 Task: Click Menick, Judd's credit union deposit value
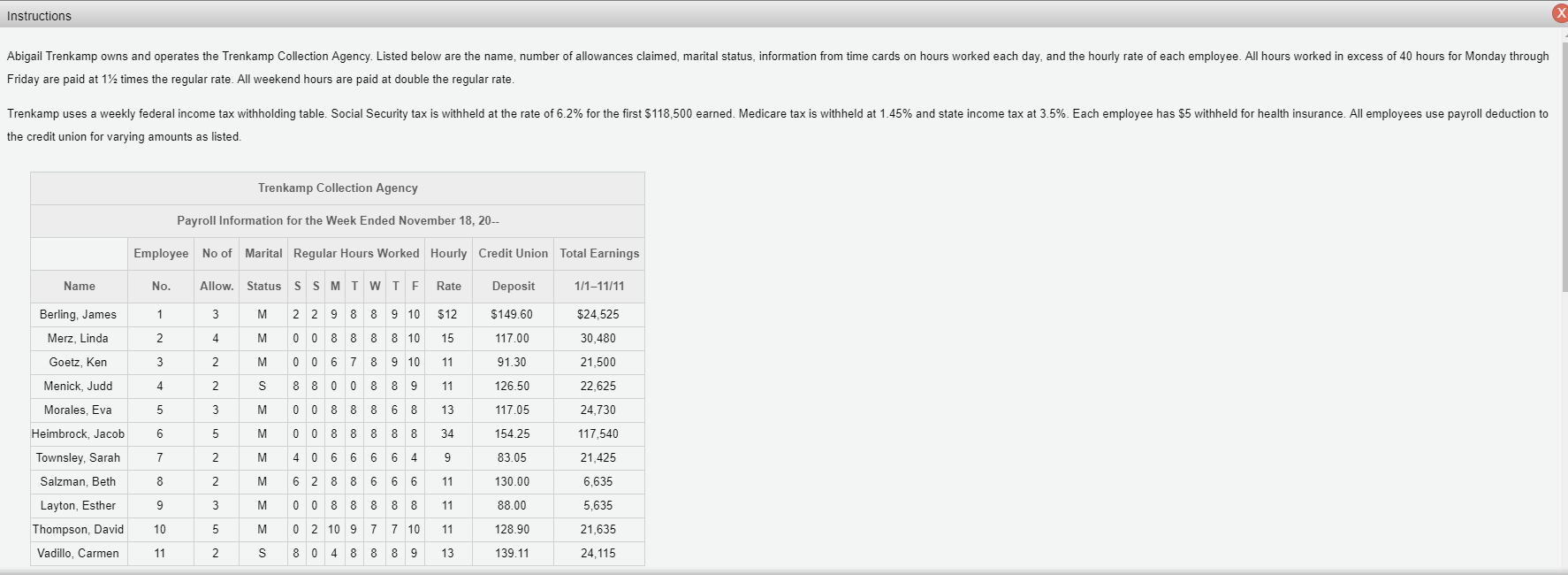pyautogui.click(x=513, y=386)
